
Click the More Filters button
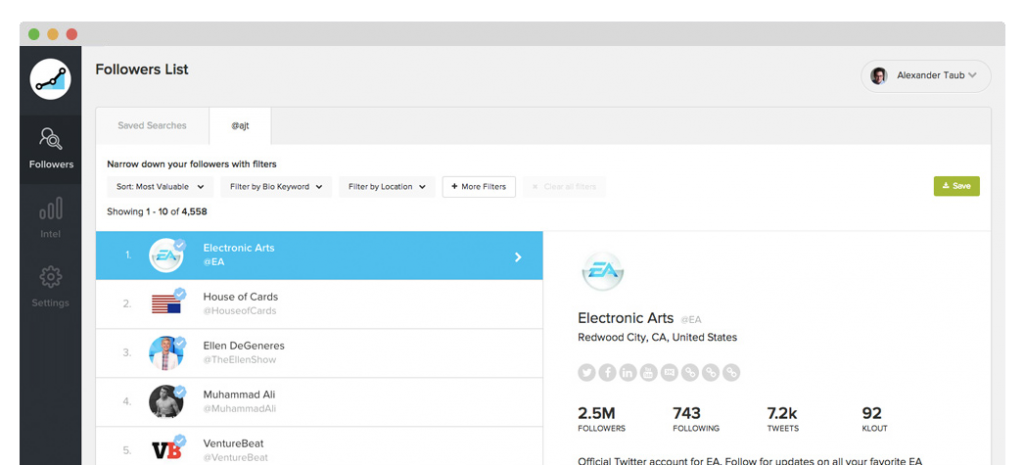(x=479, y=187)
